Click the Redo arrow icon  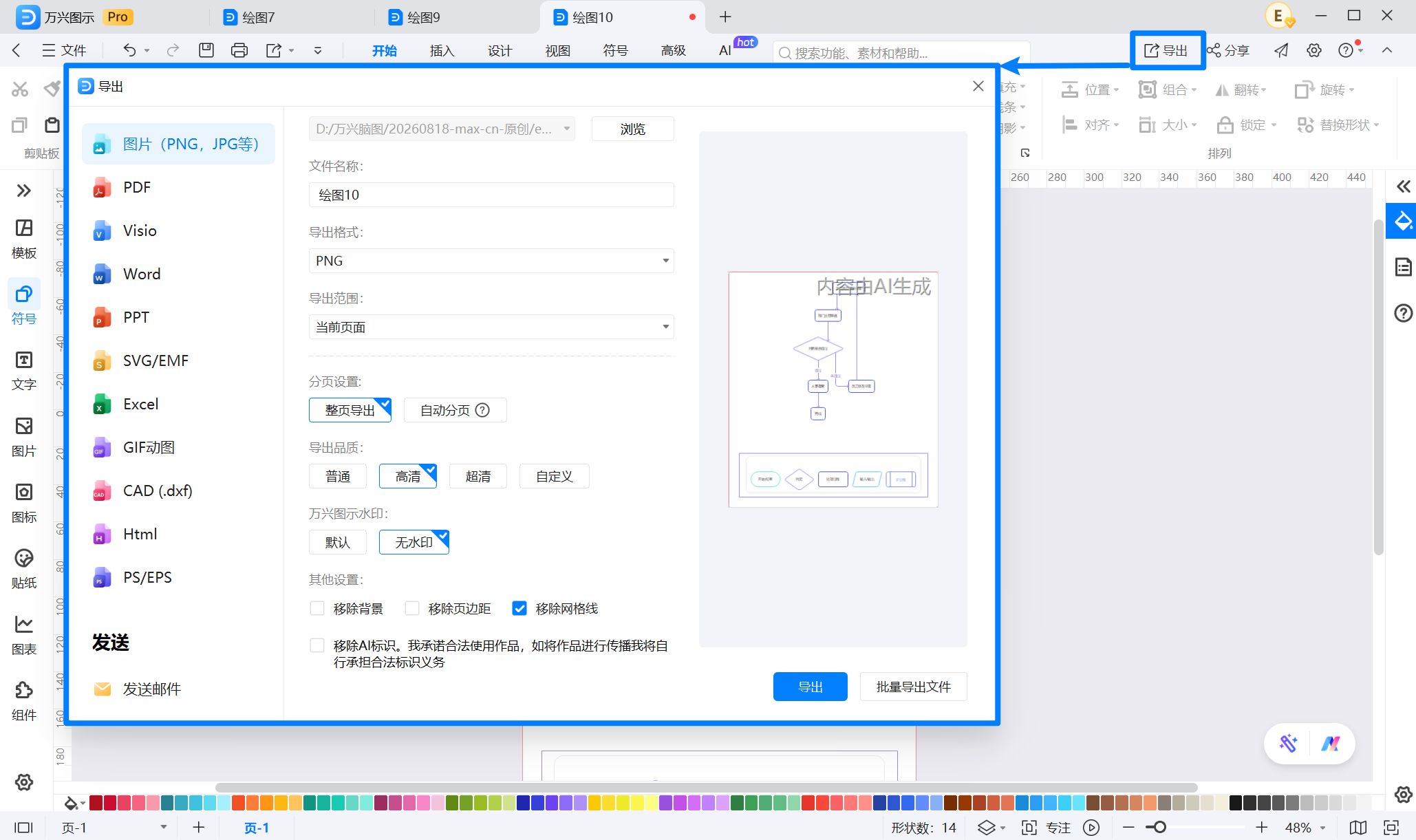pos(173,50)
